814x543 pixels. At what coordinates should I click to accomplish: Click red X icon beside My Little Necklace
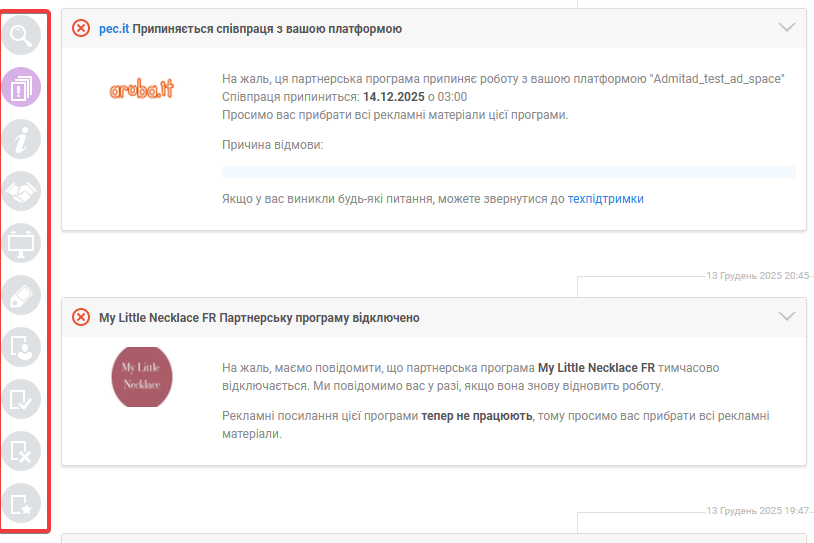pos(81,317)
